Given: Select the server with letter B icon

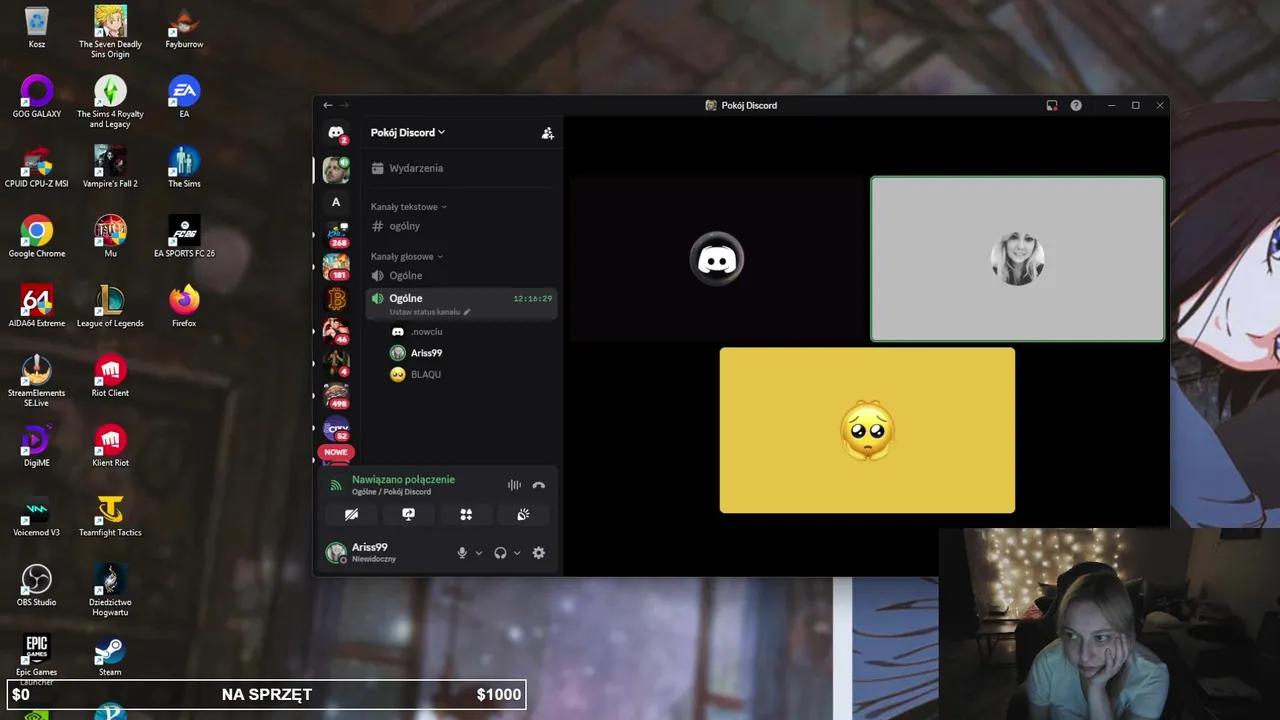Looking at the screenshot, I should (336, 299).
